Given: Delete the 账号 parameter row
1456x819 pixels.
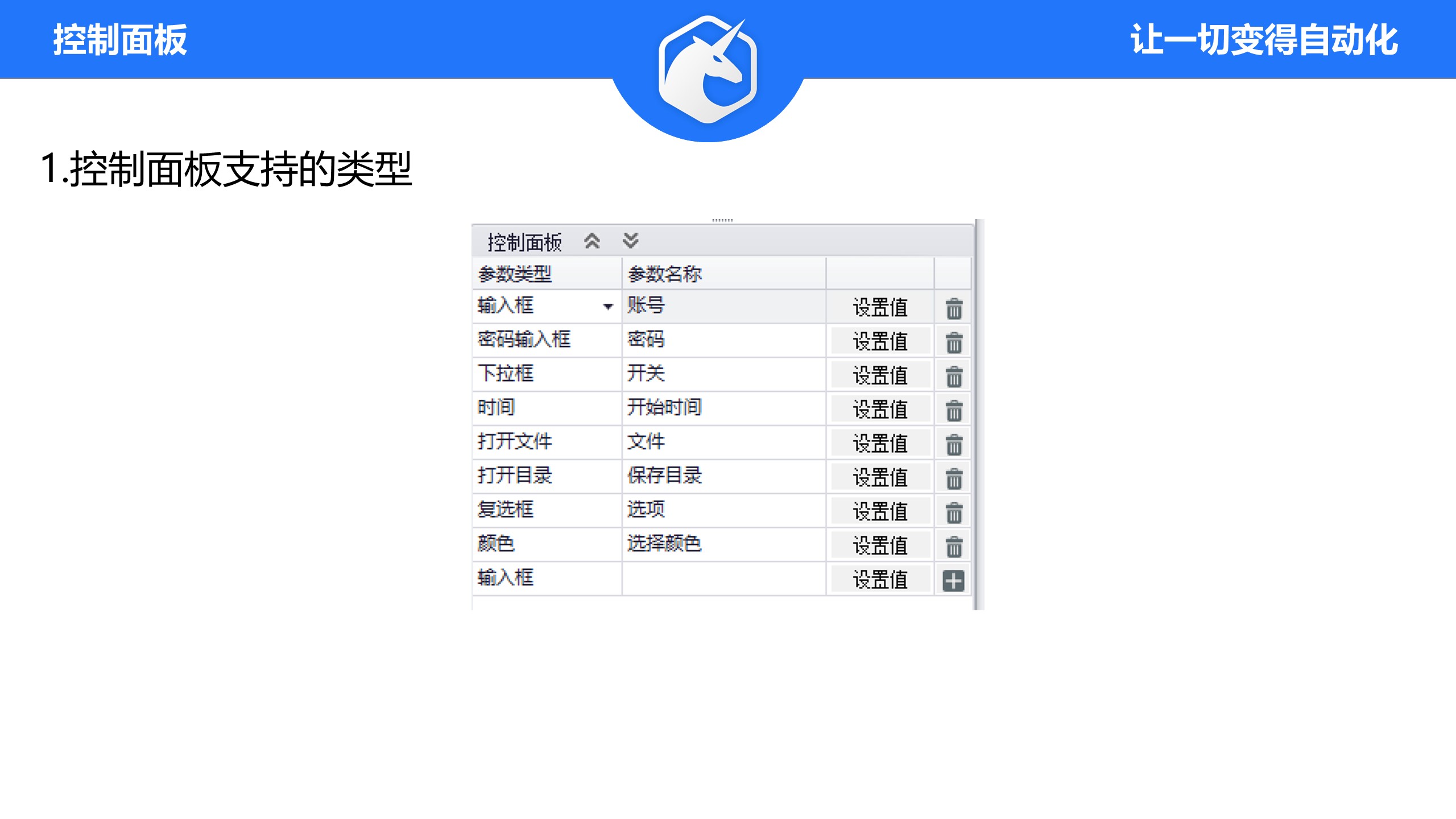Looking at the screenshot, I should coord(954,308).
